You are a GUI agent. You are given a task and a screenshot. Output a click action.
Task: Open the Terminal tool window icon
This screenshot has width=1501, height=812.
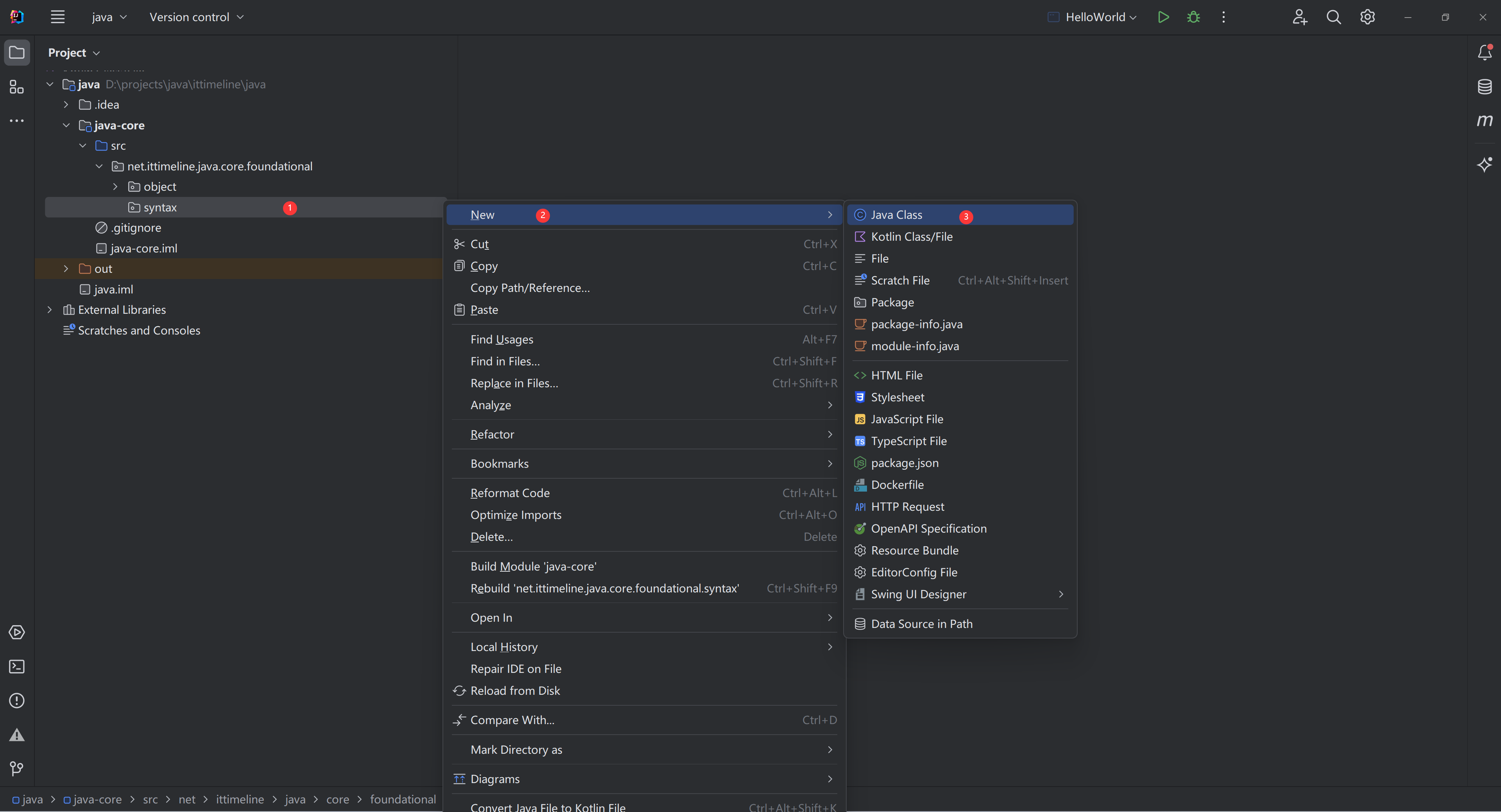(17, 666)
